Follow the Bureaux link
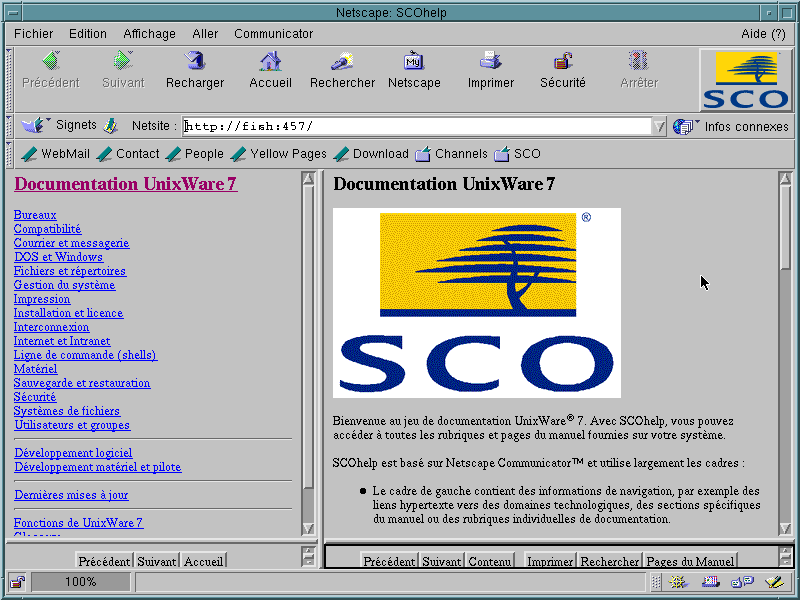Screen dimensions: 800x600 [x=35, y=215]
